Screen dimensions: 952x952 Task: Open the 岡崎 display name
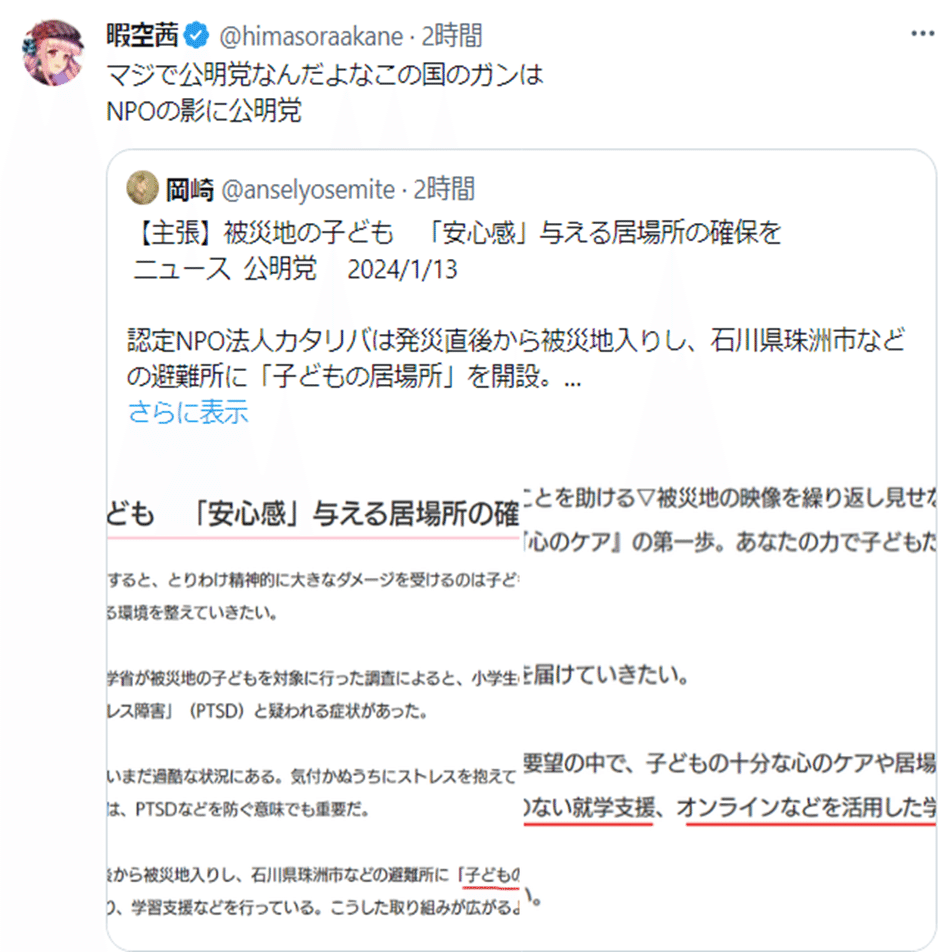tap(190, 189)
